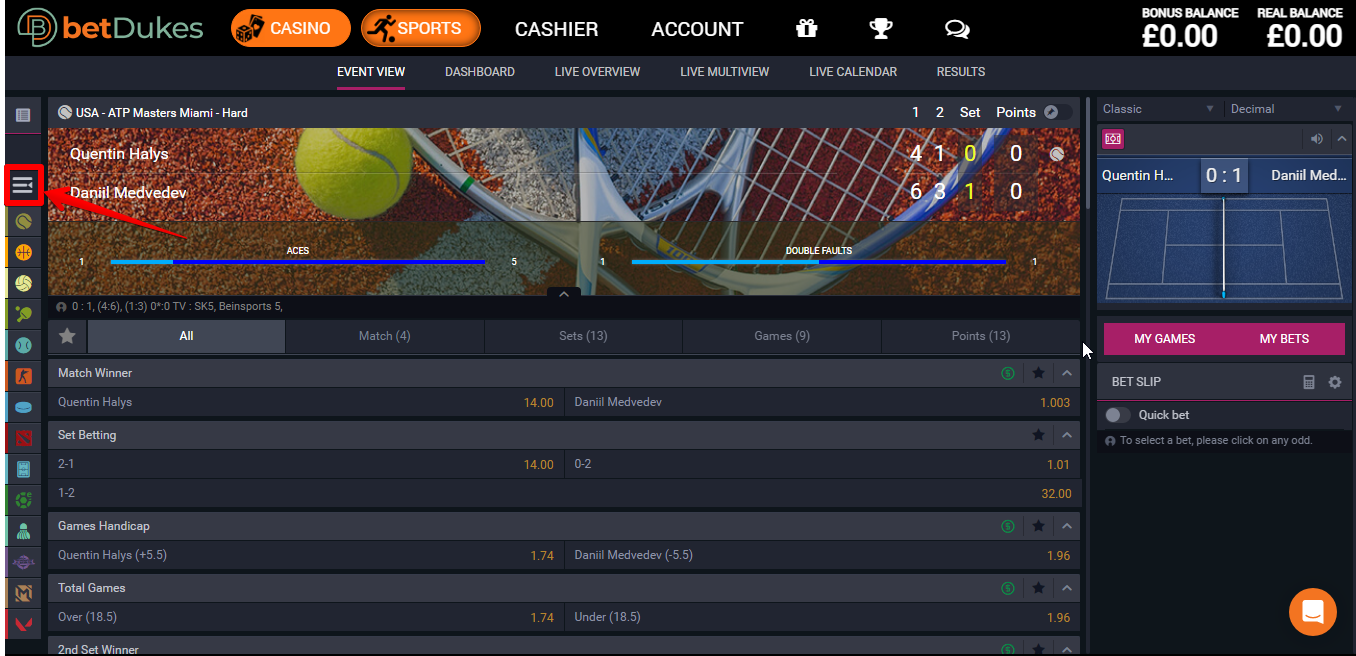Open the gift promotions icon
This screenshot has height=656, width=1356.
click(807, 29)
